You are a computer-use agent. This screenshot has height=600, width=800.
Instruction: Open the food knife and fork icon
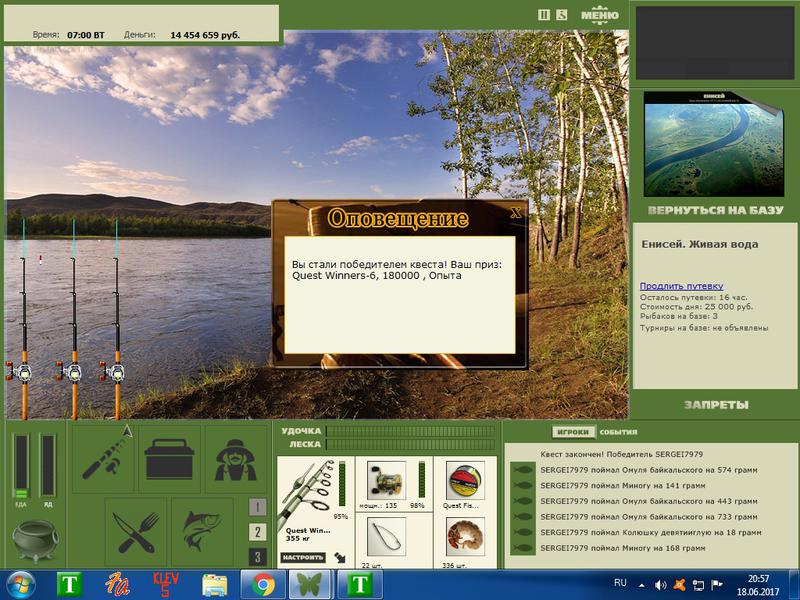pos(136,532)
